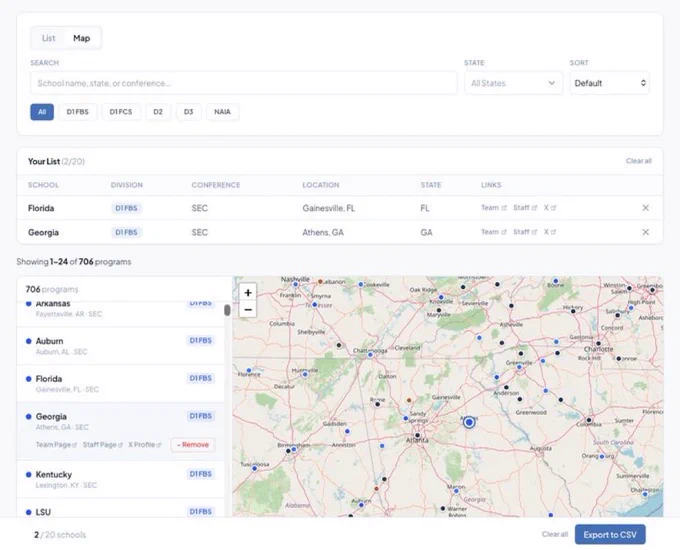Click the map marker at Nashville
Screen dimensions: 680x550
pos(295,285)
